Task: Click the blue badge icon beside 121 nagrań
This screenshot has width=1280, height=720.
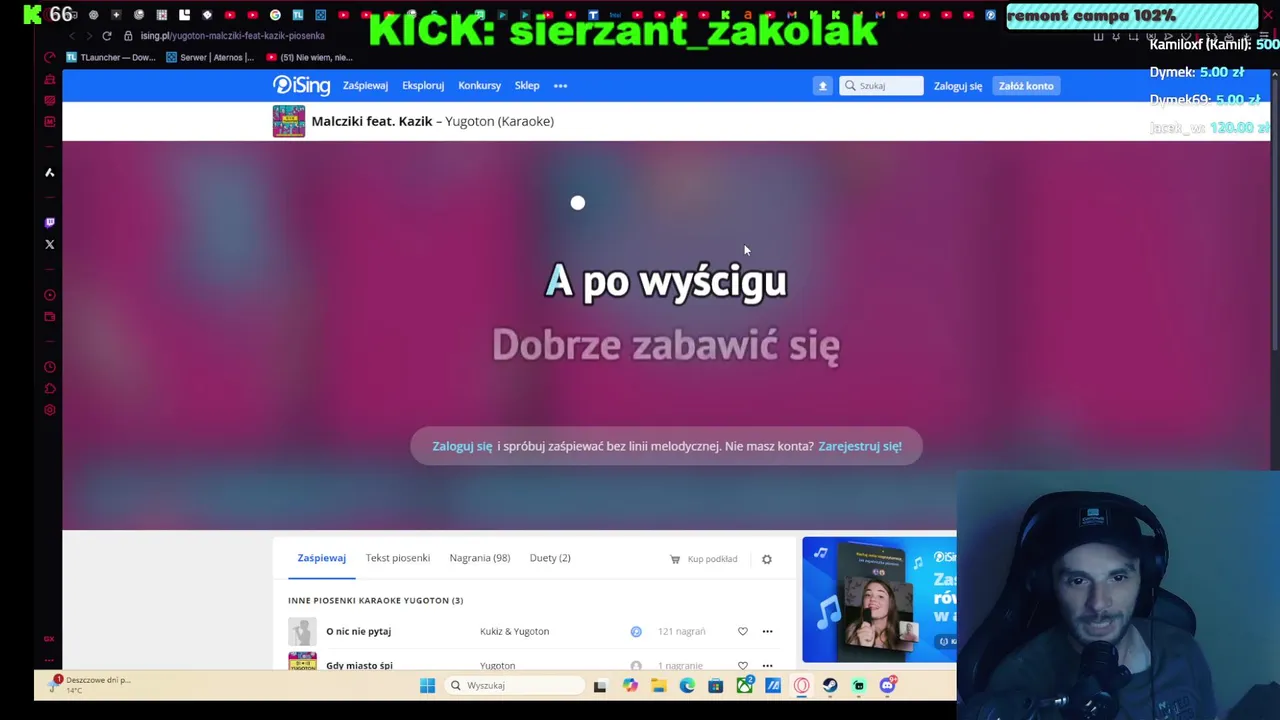Action: 636,631
